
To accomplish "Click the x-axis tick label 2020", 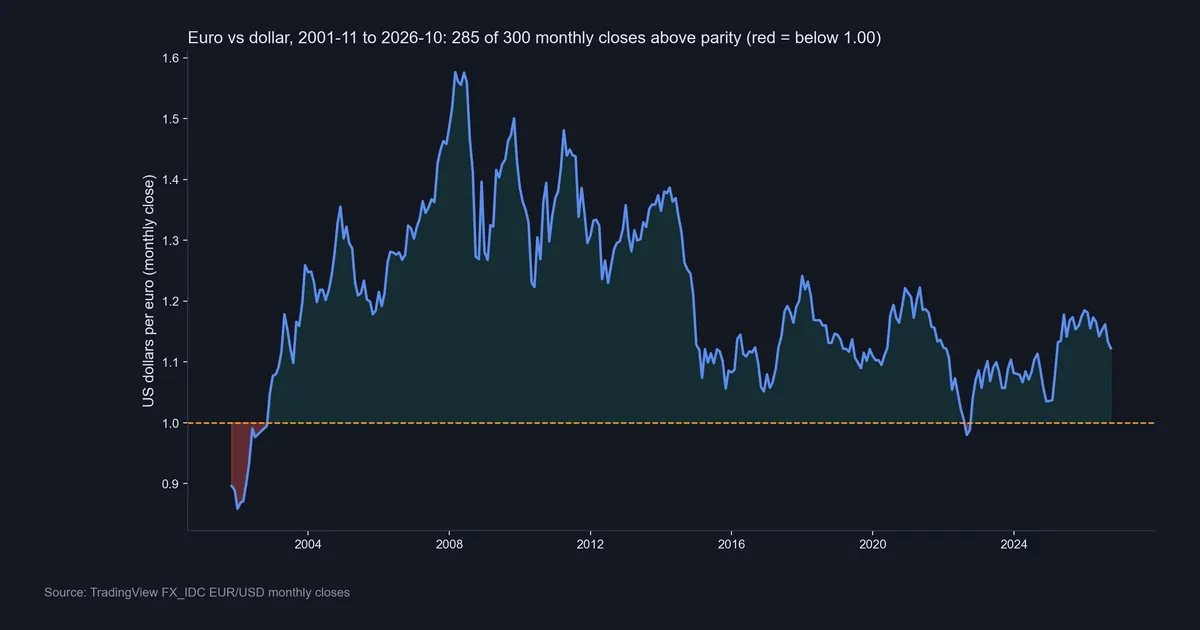I will pyautogui.click(x=873, y=546).
